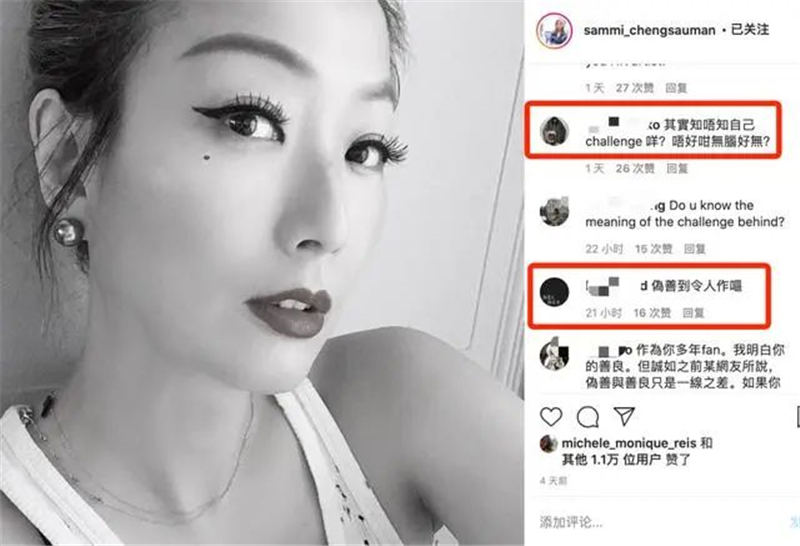
Task: Open avatar of the 多年fan commenter
Action: [x=555, y=354]
